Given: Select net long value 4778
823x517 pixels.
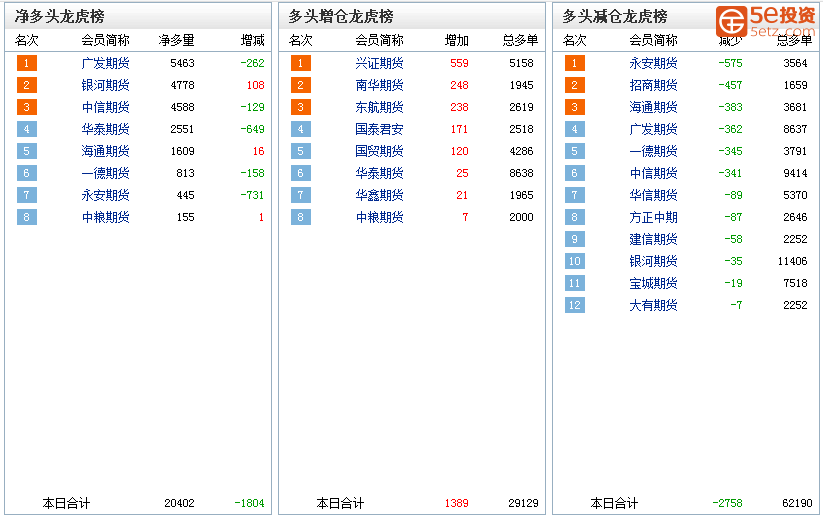Looking at the screenshot, I should [x=182, y=86].
